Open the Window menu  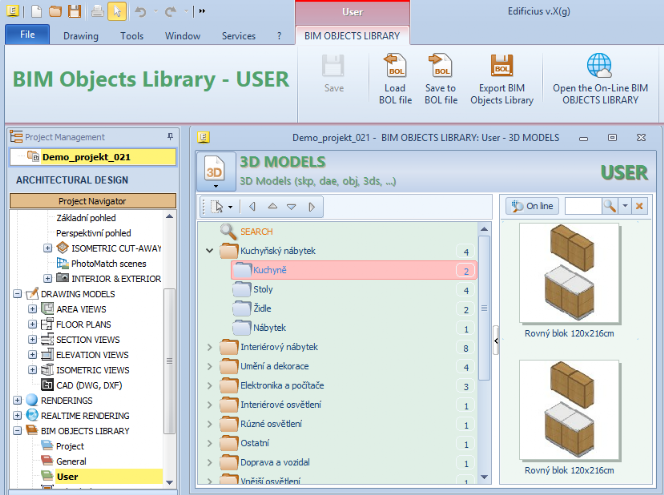183,36
